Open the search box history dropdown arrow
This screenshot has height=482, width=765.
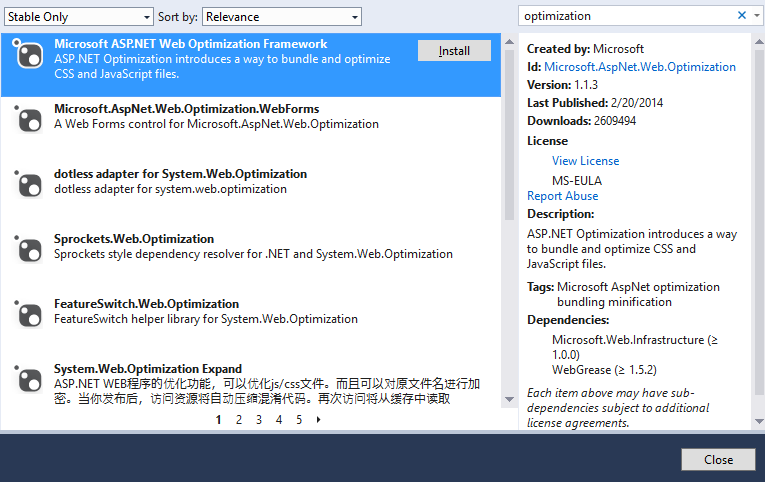[x=757, y=16]
